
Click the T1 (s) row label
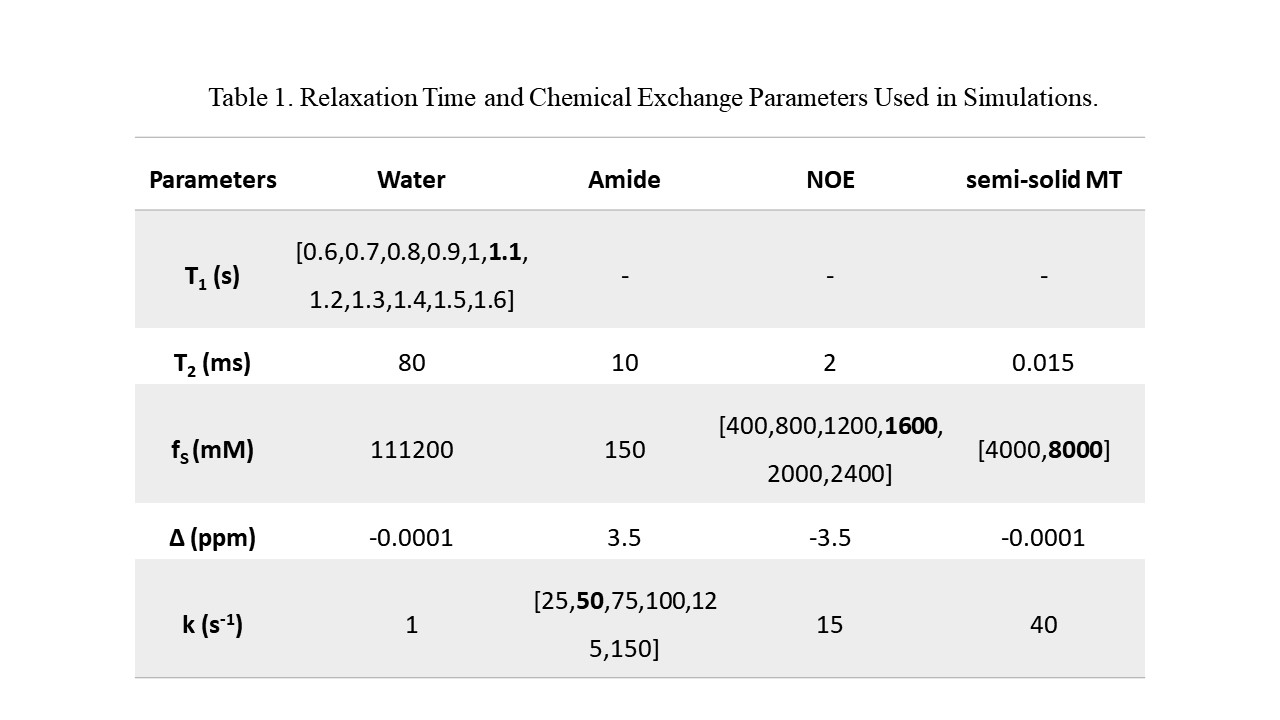[213, 277]
